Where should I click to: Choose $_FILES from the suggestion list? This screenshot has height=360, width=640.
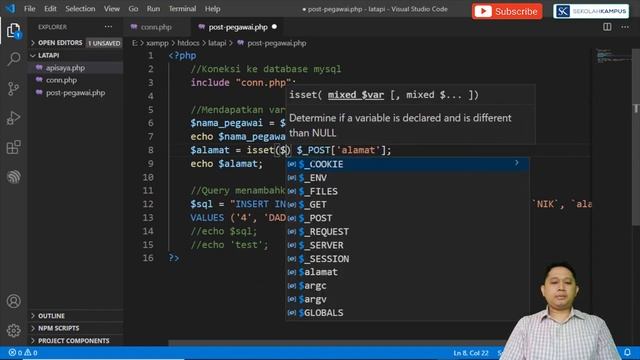407,191
